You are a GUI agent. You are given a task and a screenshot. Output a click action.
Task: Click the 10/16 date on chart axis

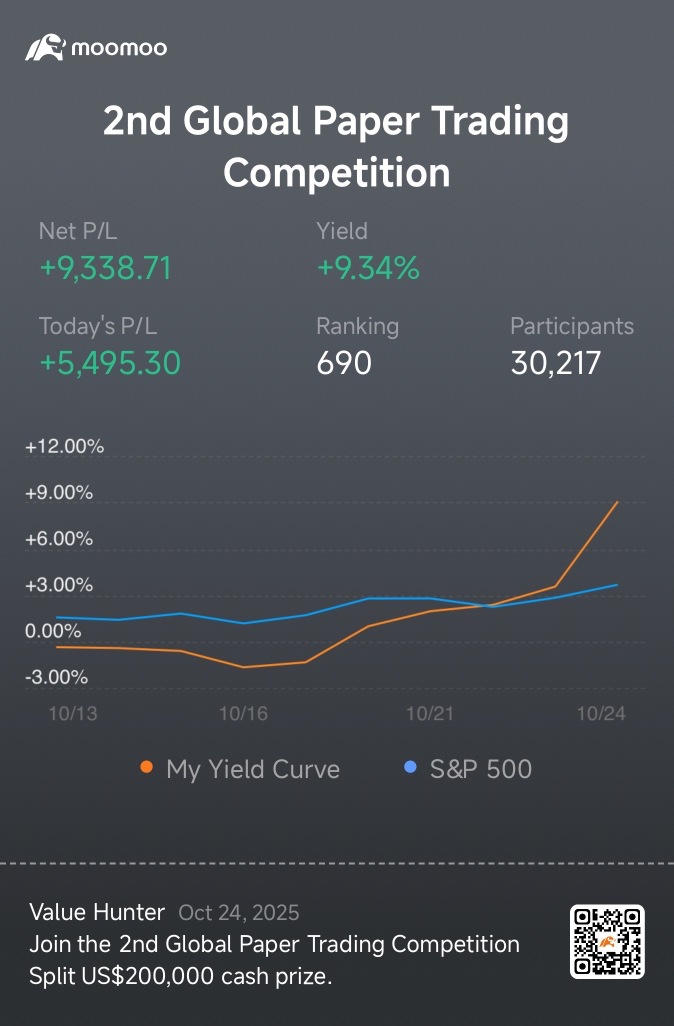(x=243, y=713)
